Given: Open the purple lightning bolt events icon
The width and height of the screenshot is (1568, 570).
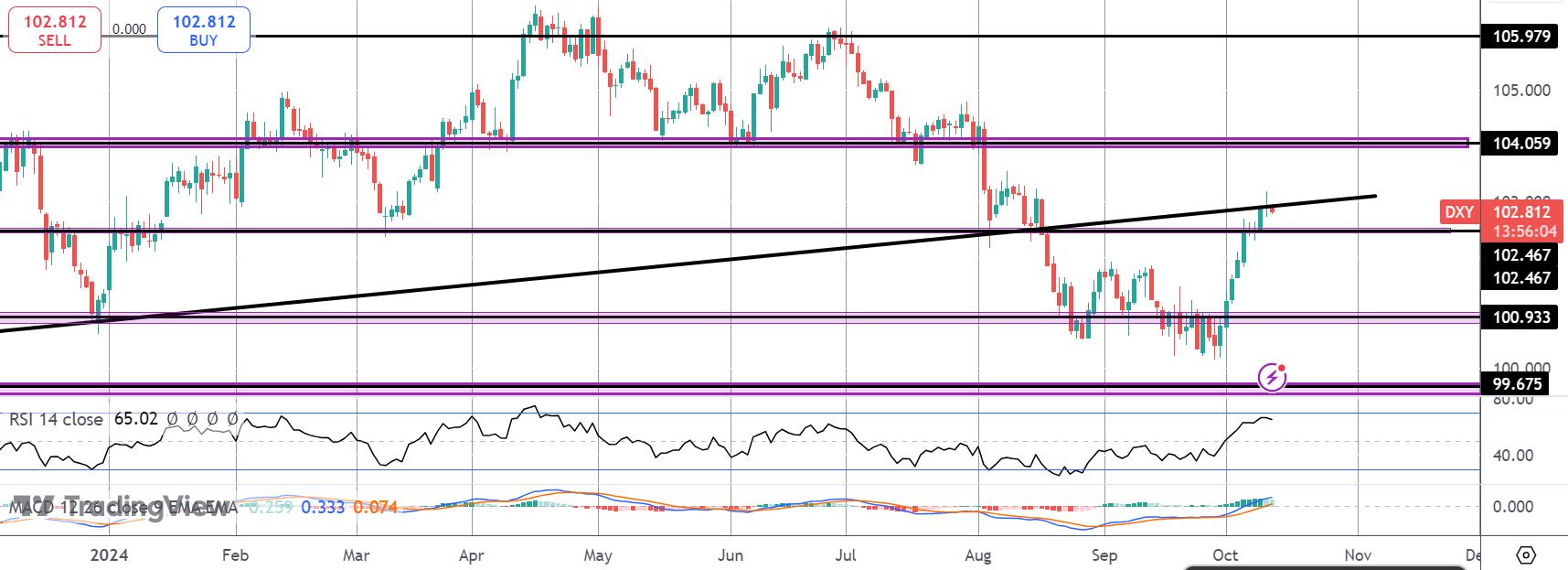Looking at the screenshot, I should 1272,376.
